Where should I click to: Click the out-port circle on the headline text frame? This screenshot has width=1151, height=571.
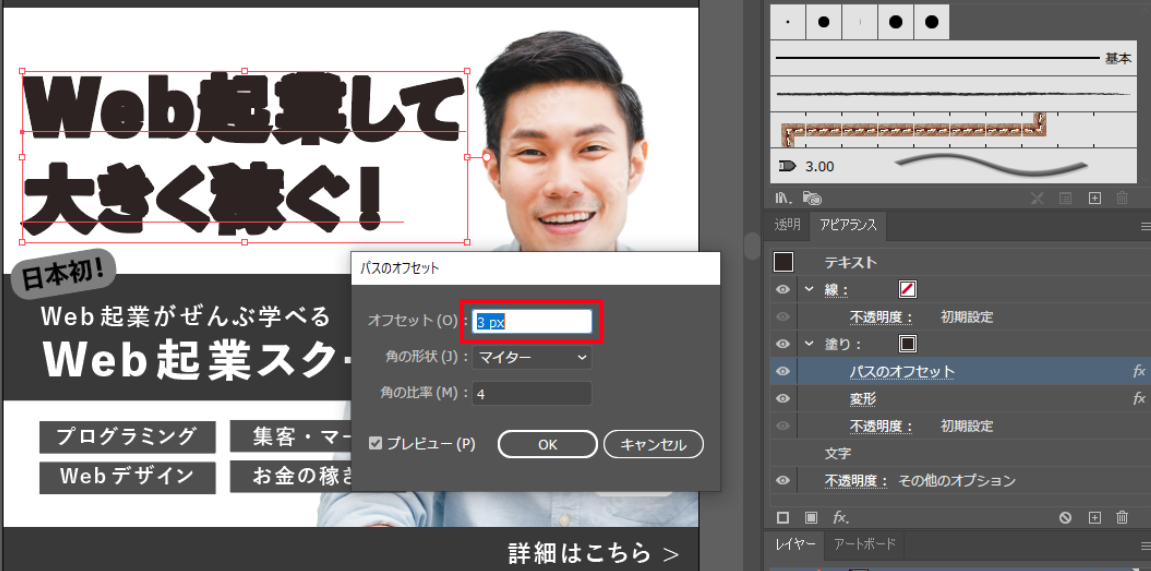(x=486, y=157)
